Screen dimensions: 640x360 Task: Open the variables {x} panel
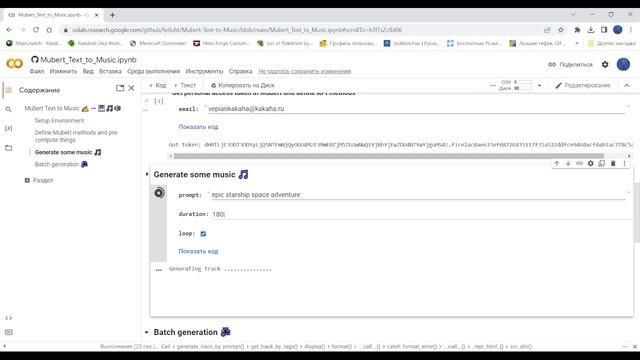click(9, 128)
